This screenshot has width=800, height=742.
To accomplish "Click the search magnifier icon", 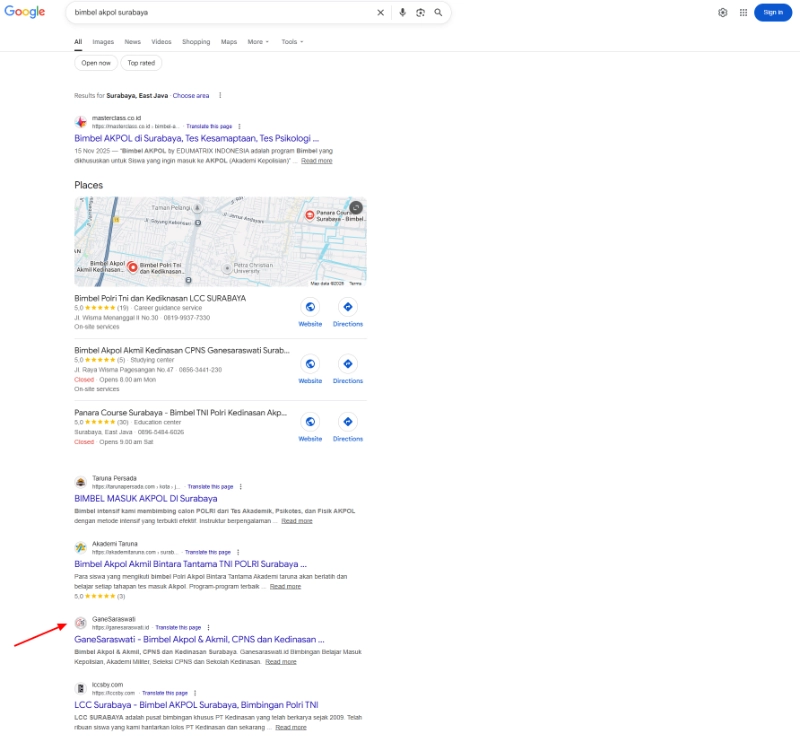I will coord(438,13).
